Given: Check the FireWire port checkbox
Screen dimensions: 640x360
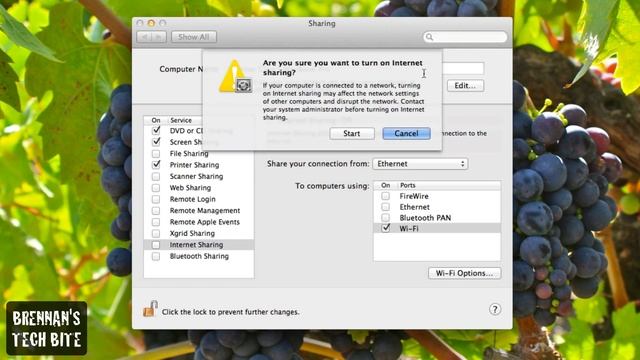Looking at the screenshot, I should [385, 196].
